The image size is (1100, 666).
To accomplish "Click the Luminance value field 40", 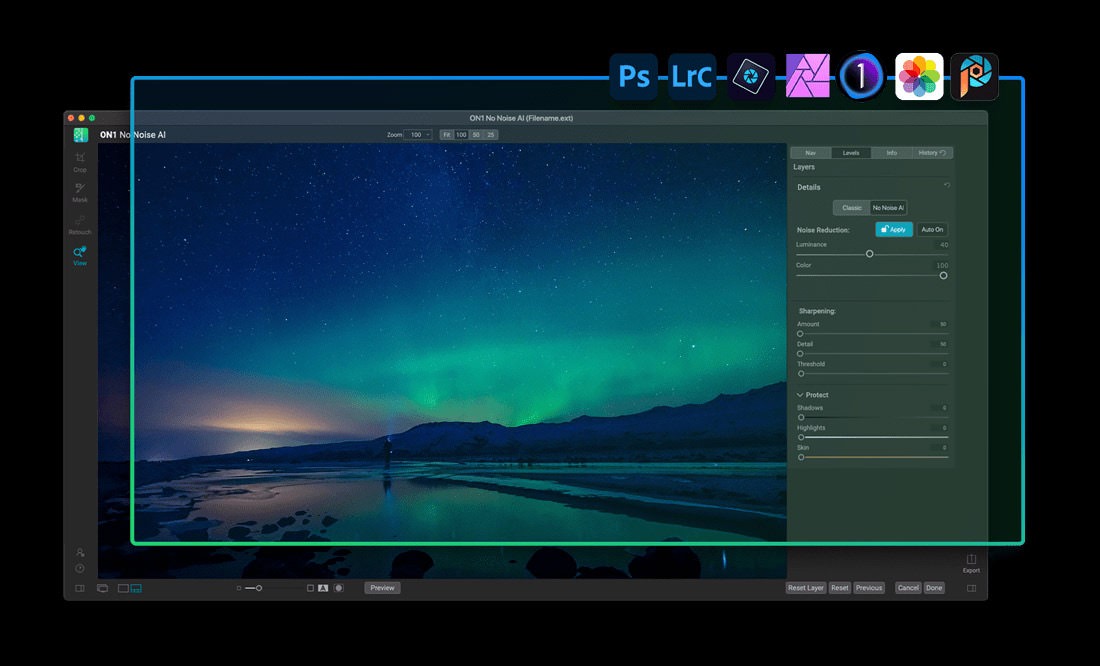I will [x=943, y=245].
